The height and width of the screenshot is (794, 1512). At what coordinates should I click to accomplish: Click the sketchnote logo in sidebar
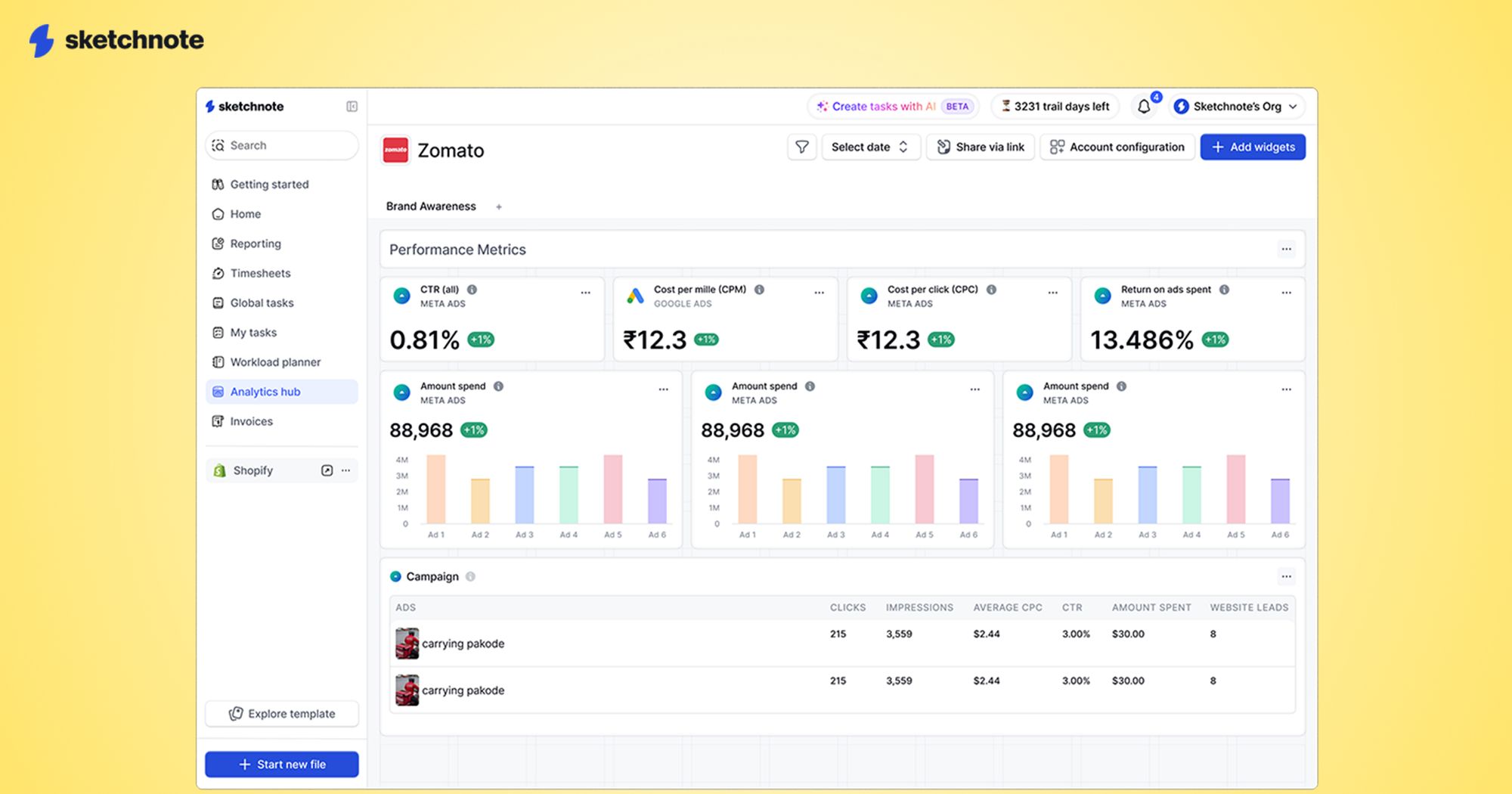244,107
